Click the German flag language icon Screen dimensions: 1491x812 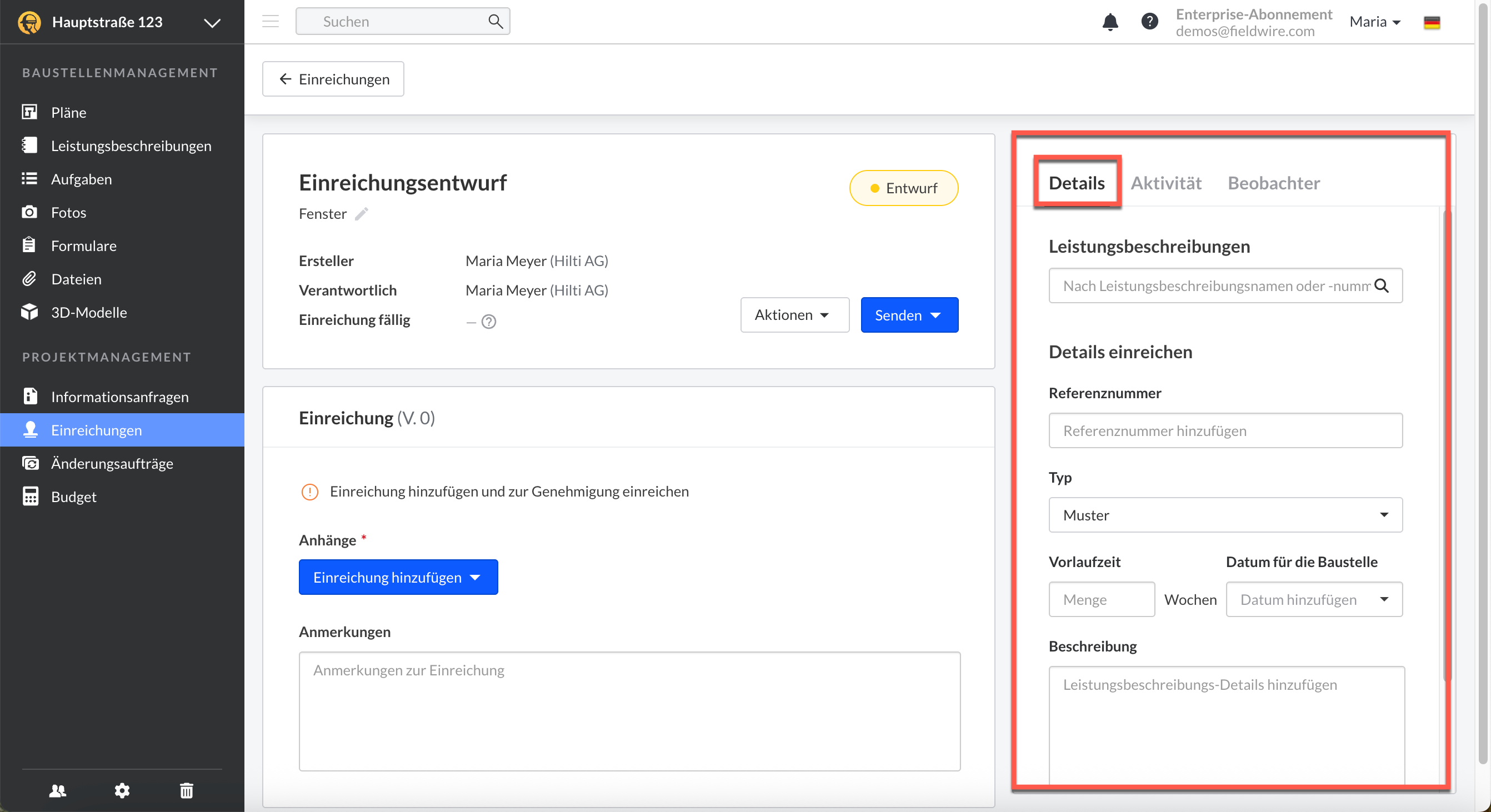tap(1432, 22)
